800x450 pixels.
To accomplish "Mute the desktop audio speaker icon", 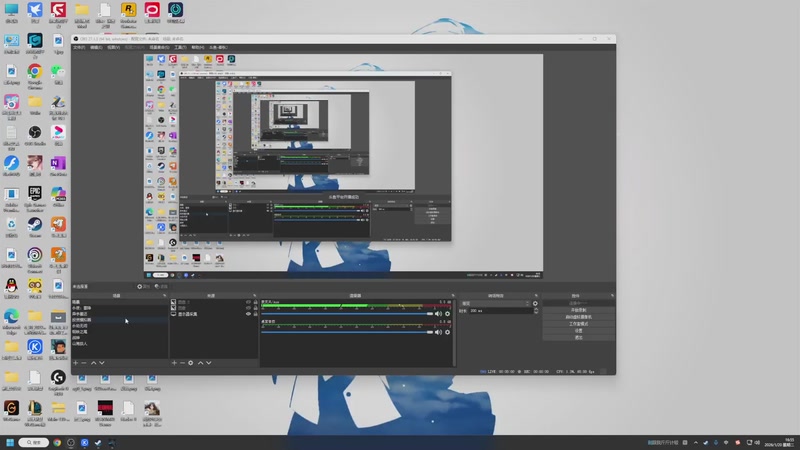I will tap(438, 332).
